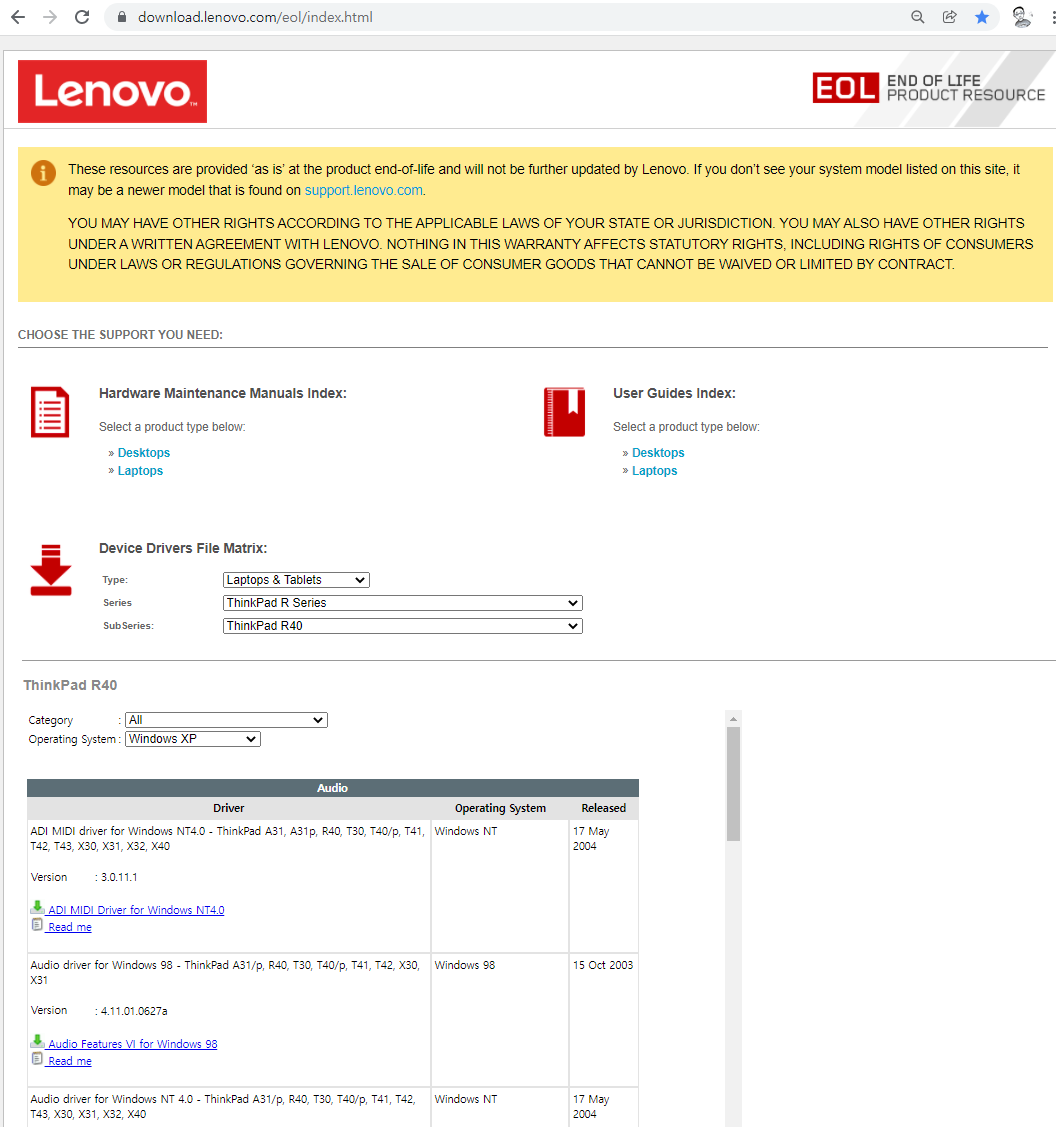
Task: Click the browser Forward arrow
Action: coord(50,17)
